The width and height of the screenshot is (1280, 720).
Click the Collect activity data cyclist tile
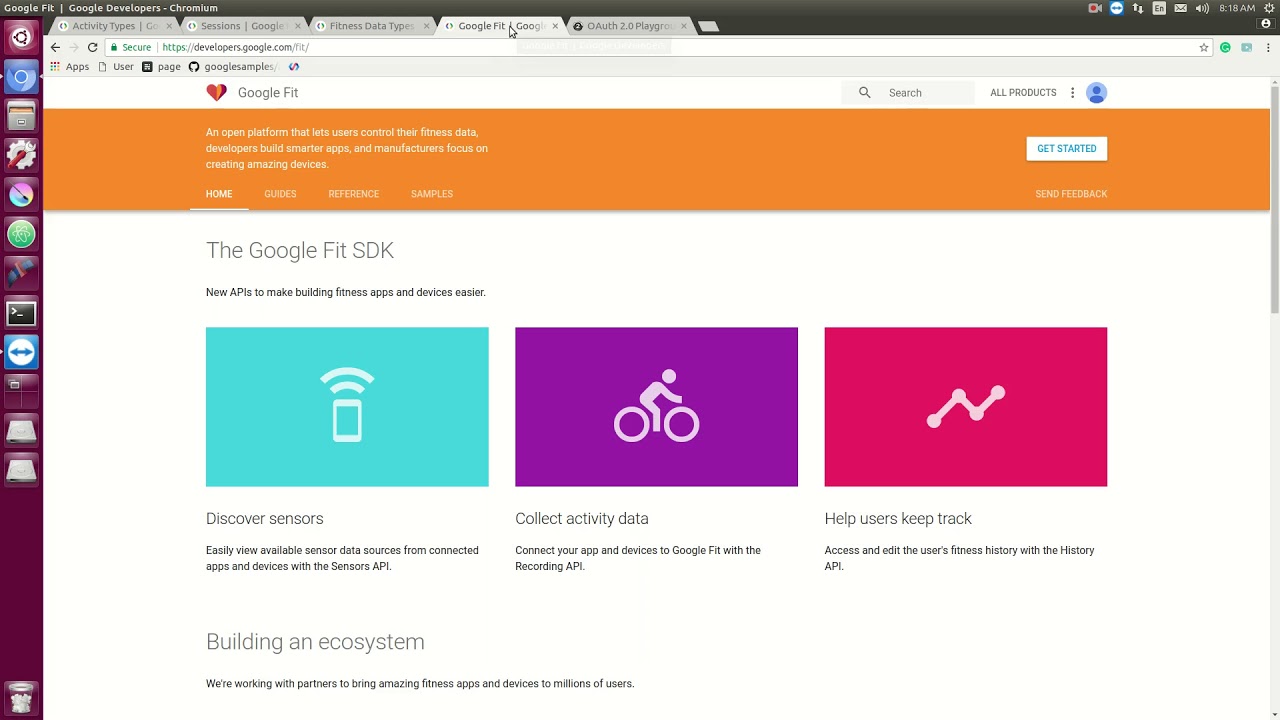point(656,407)
